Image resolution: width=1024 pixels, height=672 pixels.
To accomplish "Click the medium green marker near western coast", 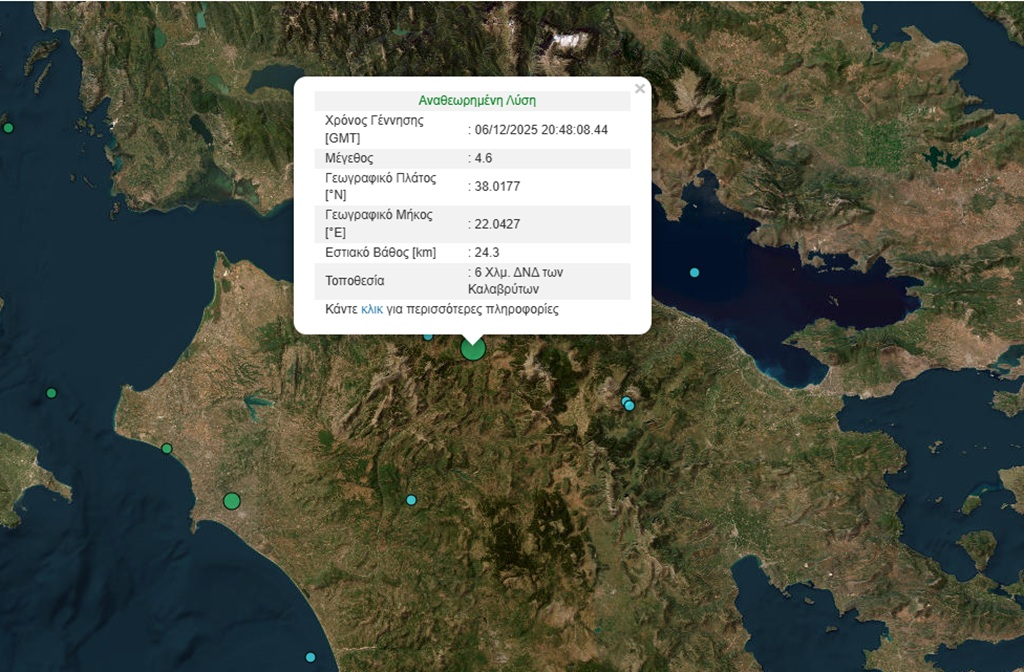I will click(x=232, y=500).
